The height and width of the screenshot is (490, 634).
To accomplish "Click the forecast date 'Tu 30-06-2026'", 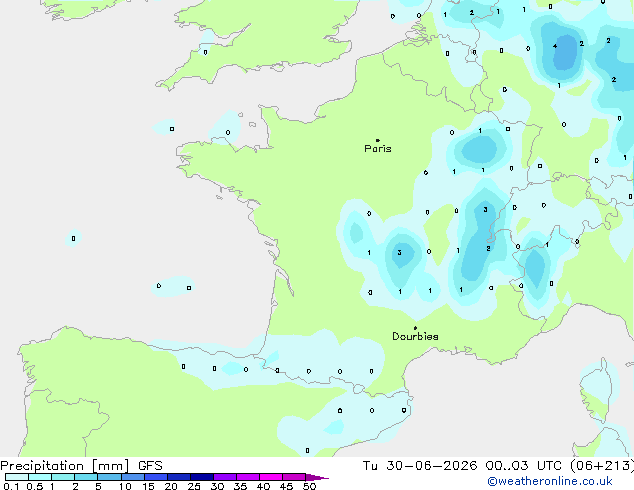I will [x=420, y=466].
